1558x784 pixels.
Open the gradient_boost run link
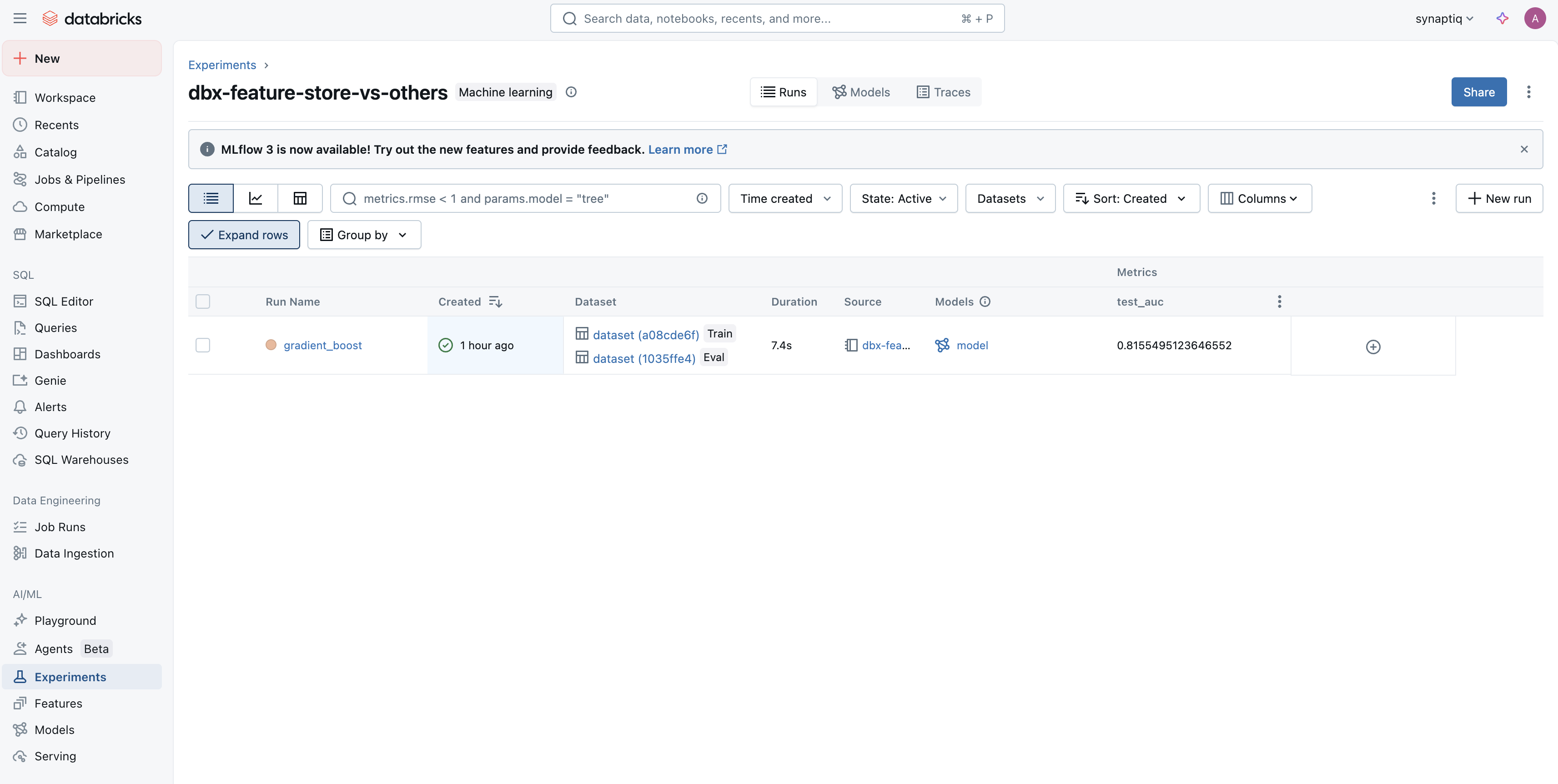pyautogui.click(x=322, y=346)
